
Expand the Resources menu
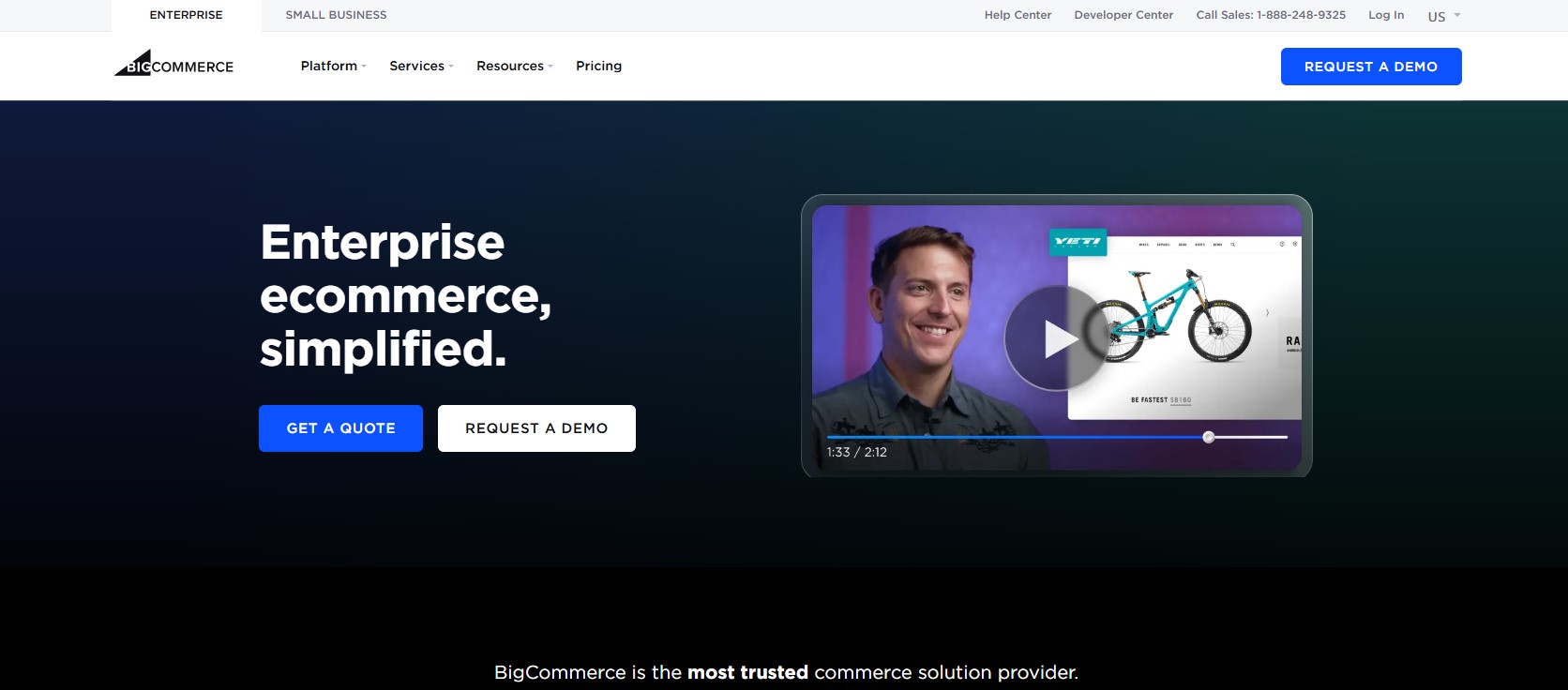click(515, 66)
